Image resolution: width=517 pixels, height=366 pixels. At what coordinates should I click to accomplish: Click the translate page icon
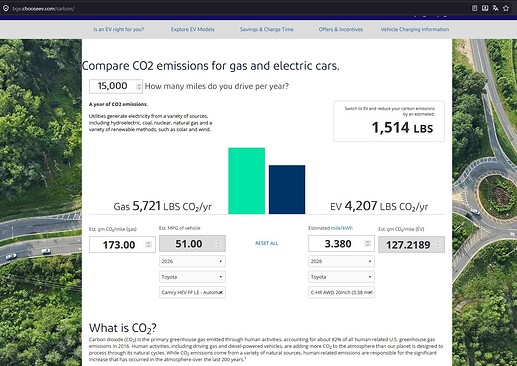tap(496, 8)
